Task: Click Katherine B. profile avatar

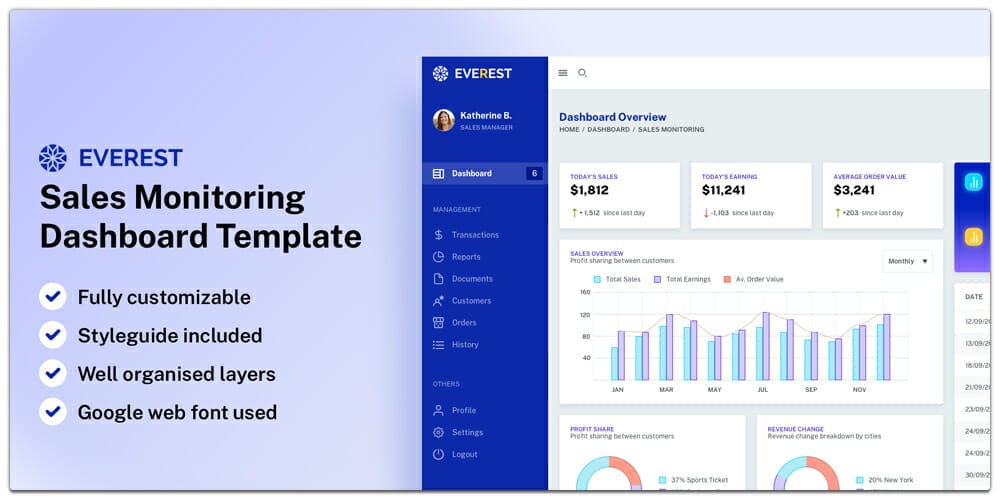Action: (x=444, y=120)
